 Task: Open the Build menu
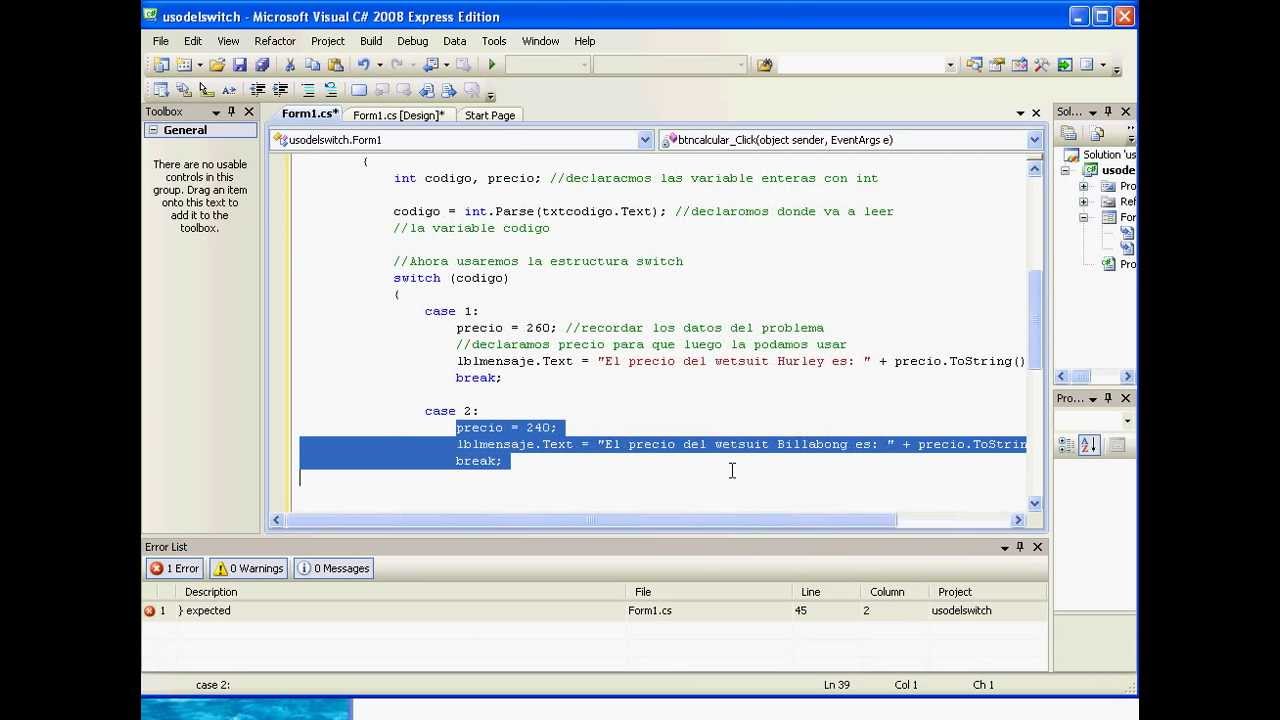(371, 41)
